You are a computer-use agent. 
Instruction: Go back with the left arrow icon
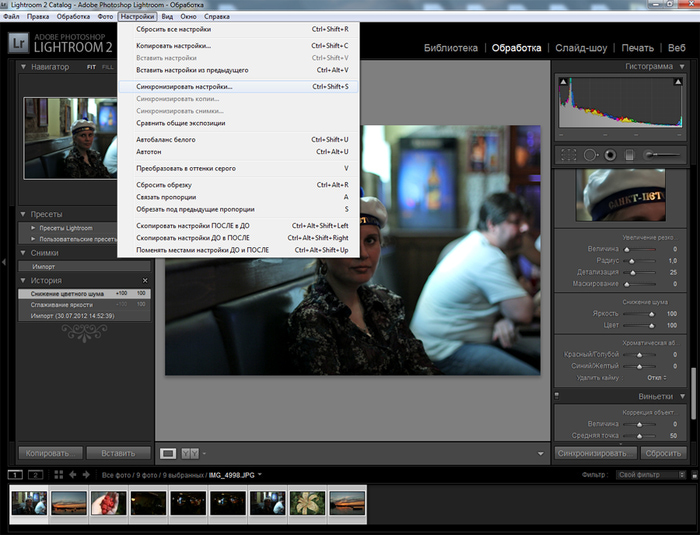click(x=73, y=475)
